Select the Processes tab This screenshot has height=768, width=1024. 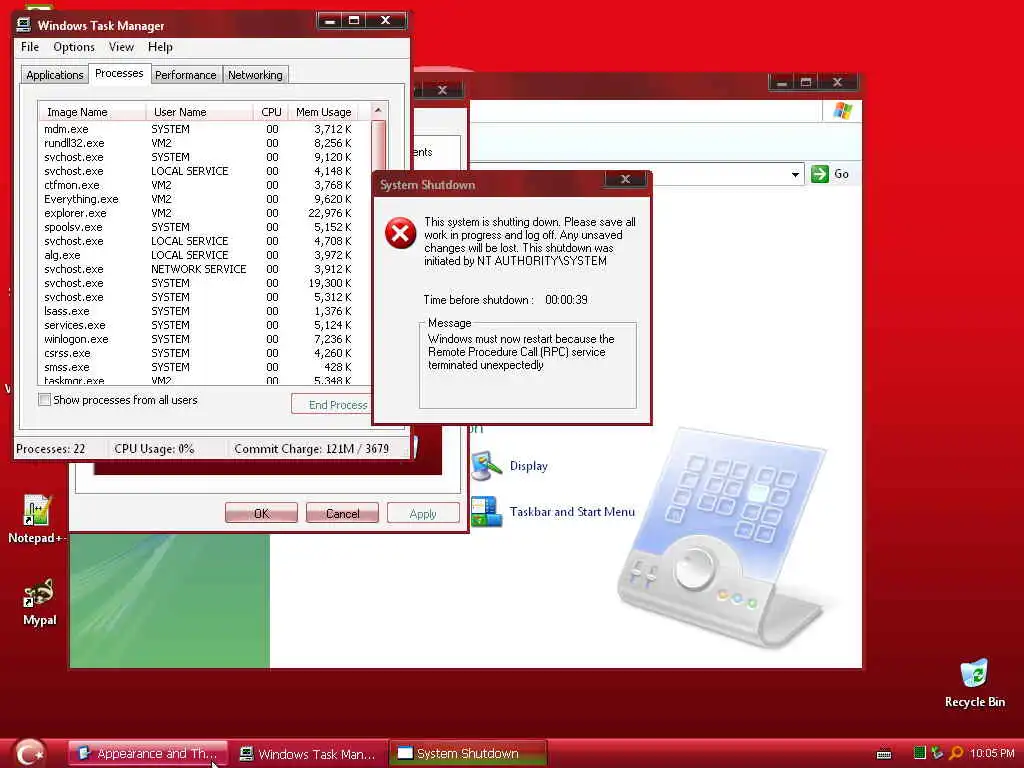119,73
